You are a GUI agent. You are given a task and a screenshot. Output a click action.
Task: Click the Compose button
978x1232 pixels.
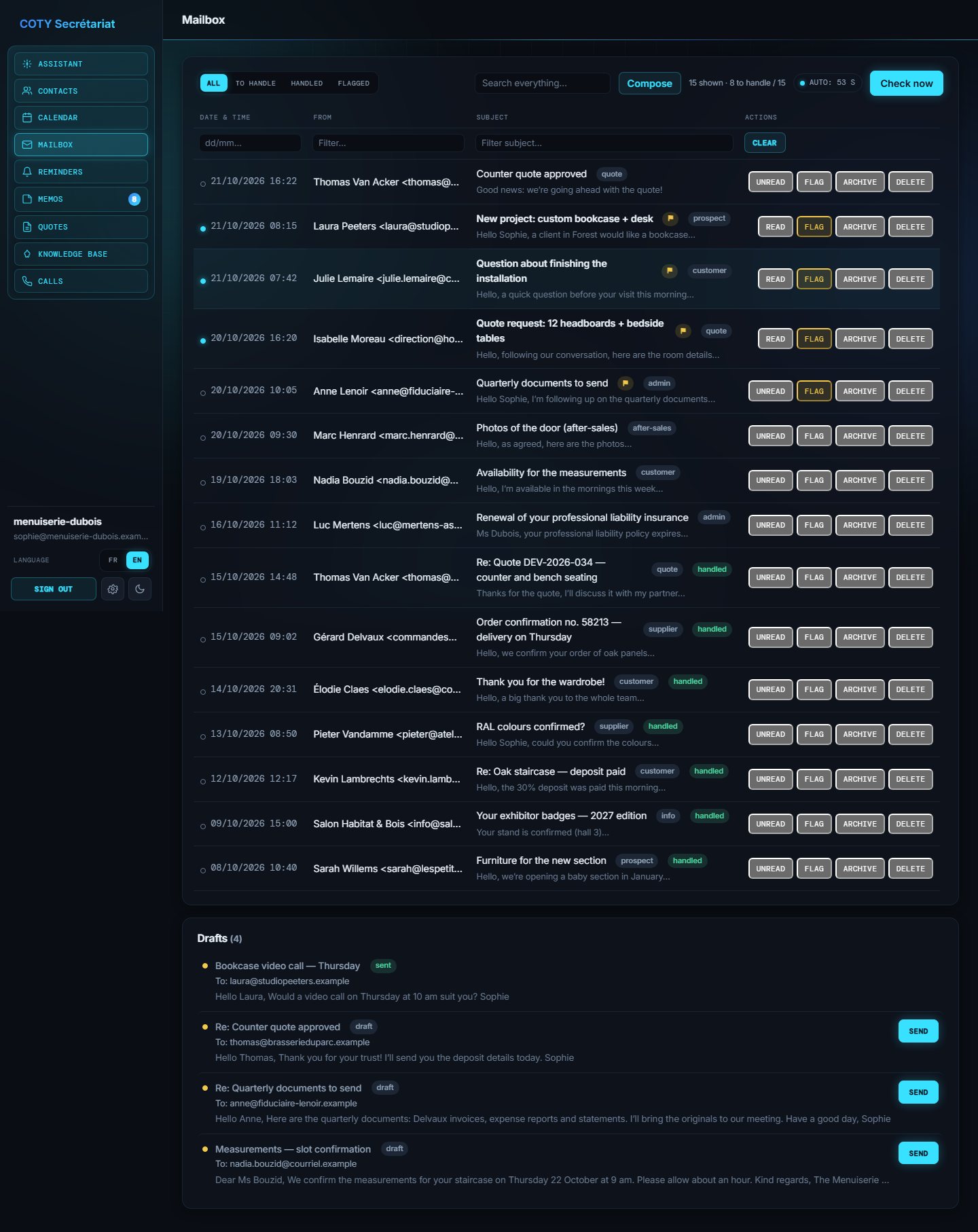(649, 84)
